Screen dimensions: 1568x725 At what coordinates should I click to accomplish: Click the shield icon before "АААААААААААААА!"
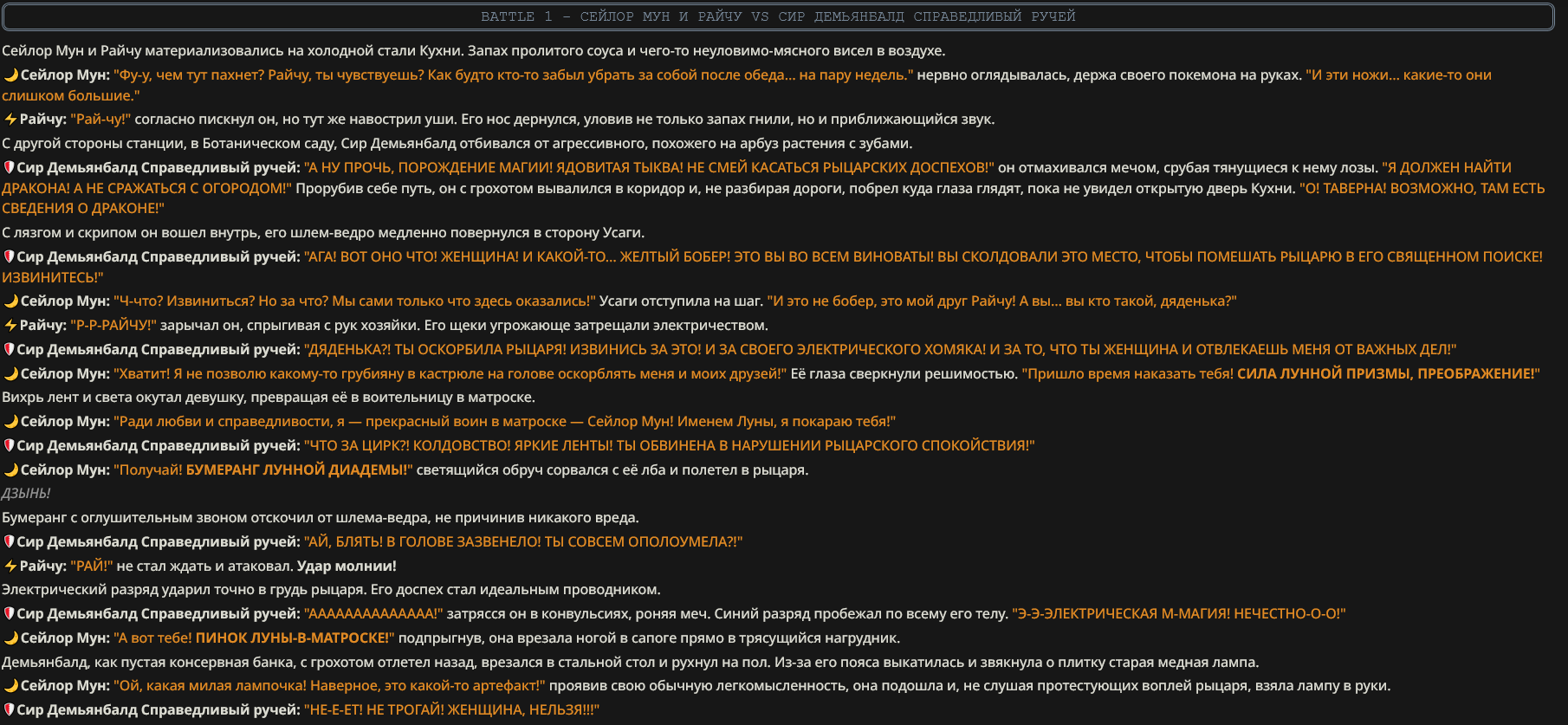click(x=9, y=613)
